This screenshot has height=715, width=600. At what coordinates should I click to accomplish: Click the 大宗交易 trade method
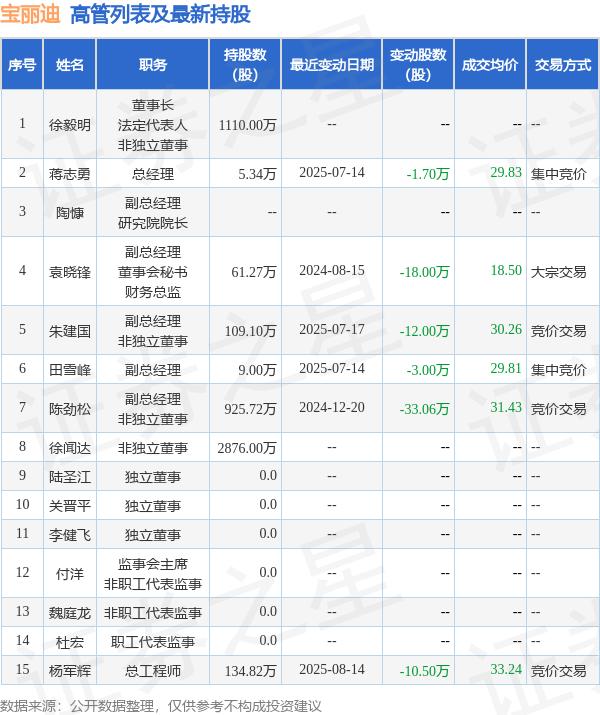coord(559,272)
